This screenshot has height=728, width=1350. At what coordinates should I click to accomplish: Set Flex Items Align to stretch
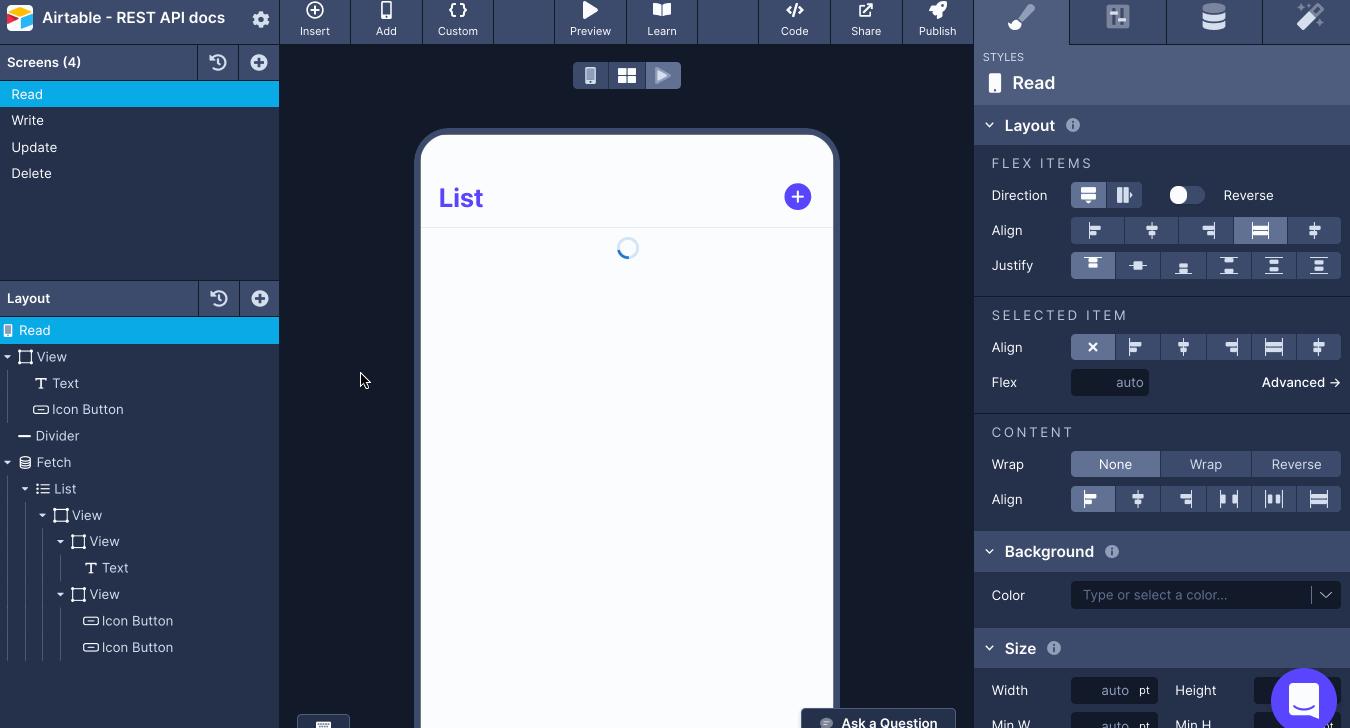click(x=1260, y=231)
